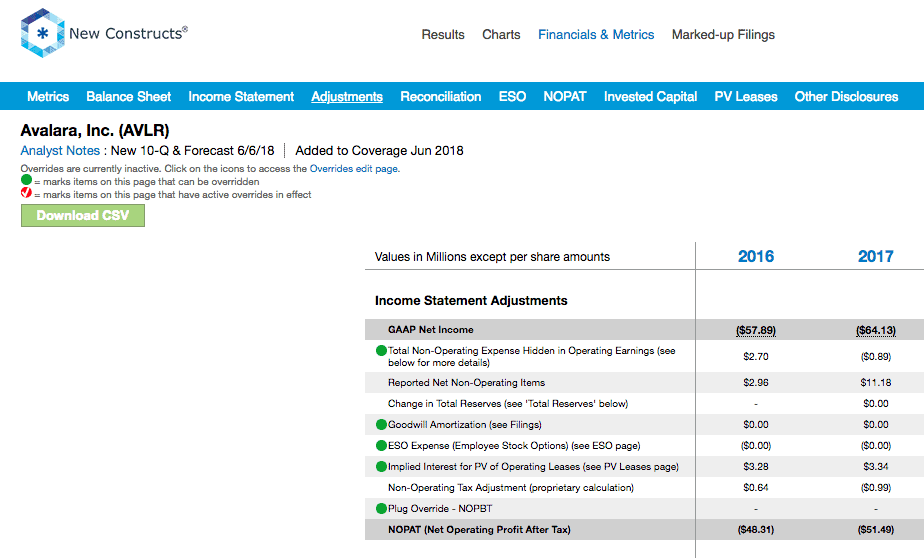The image size is (924, 558).
Task: Click the 2016 column header
Action: [x=755, y=256]
